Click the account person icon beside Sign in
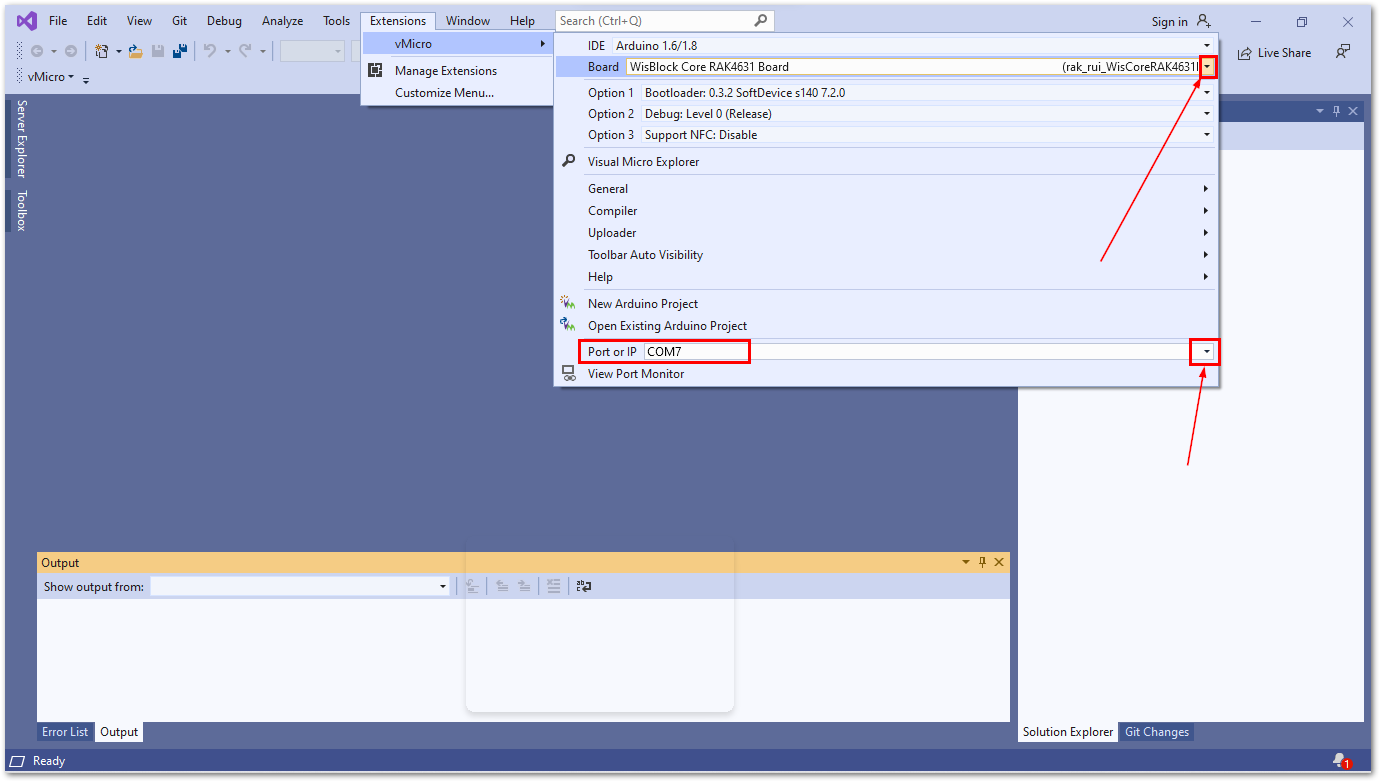This screenshot has width=1380, height=782. tap(1203, 21)
